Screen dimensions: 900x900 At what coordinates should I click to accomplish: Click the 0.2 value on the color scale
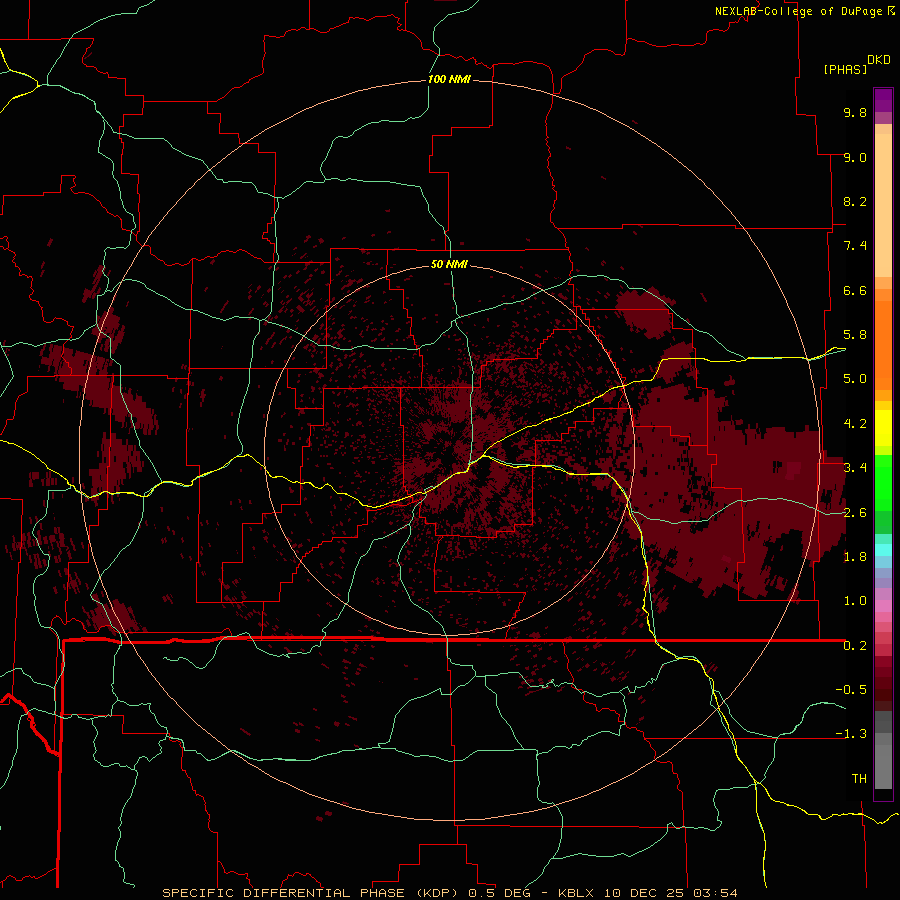pyautogui.click(x=855, y=646)
